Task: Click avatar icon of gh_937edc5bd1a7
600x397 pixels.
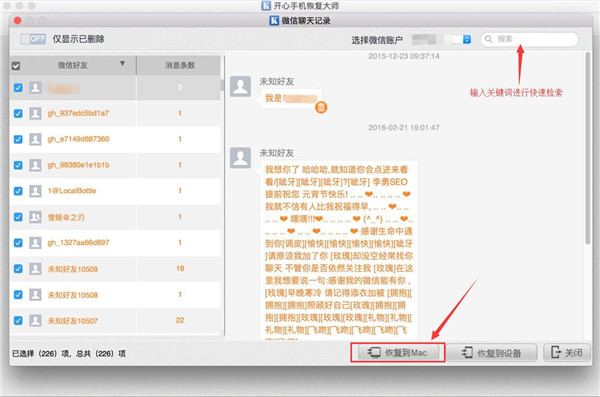Action: (35, 113)
